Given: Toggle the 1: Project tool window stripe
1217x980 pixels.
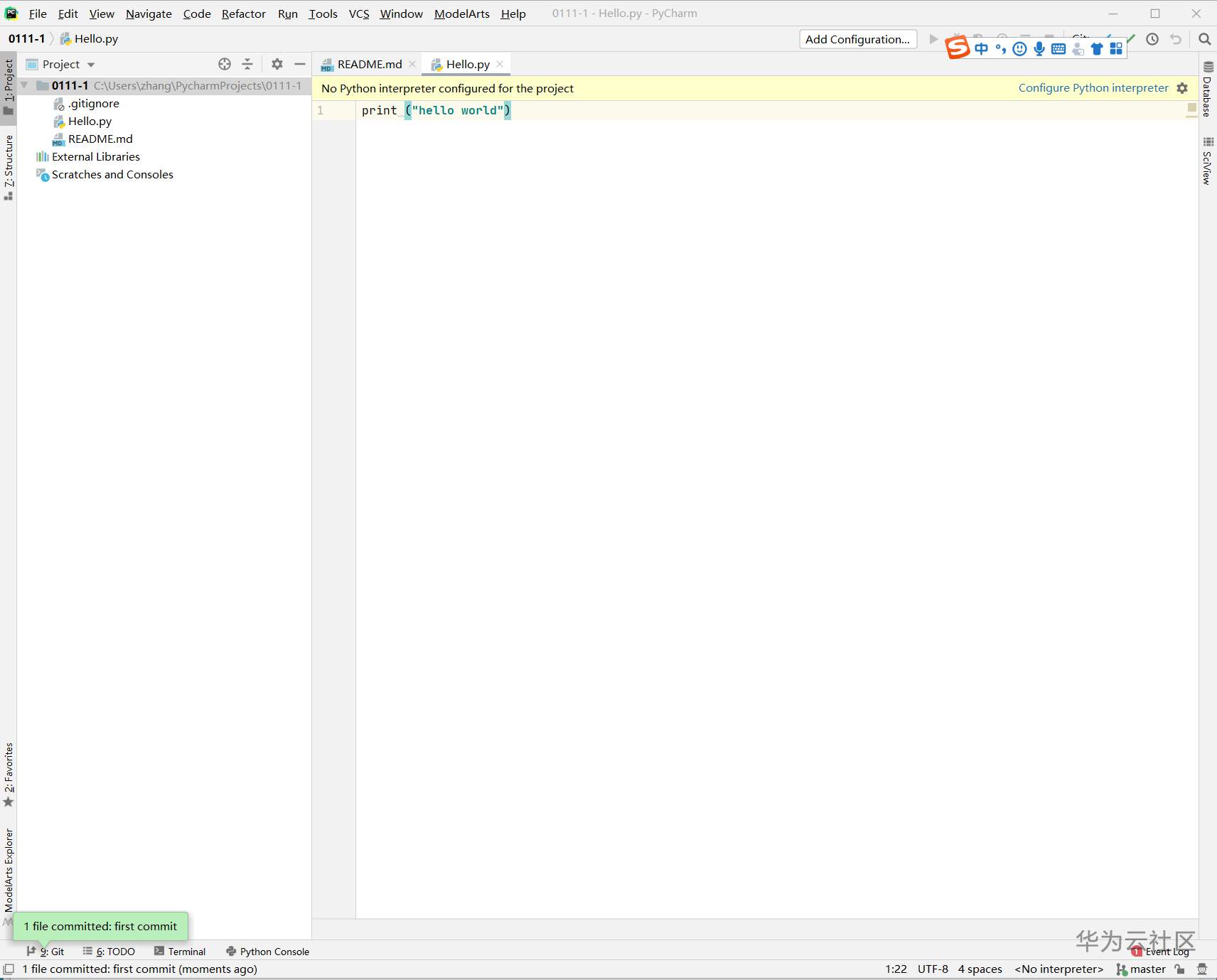Looking at the screenshot, I should [x=9, y=88].
